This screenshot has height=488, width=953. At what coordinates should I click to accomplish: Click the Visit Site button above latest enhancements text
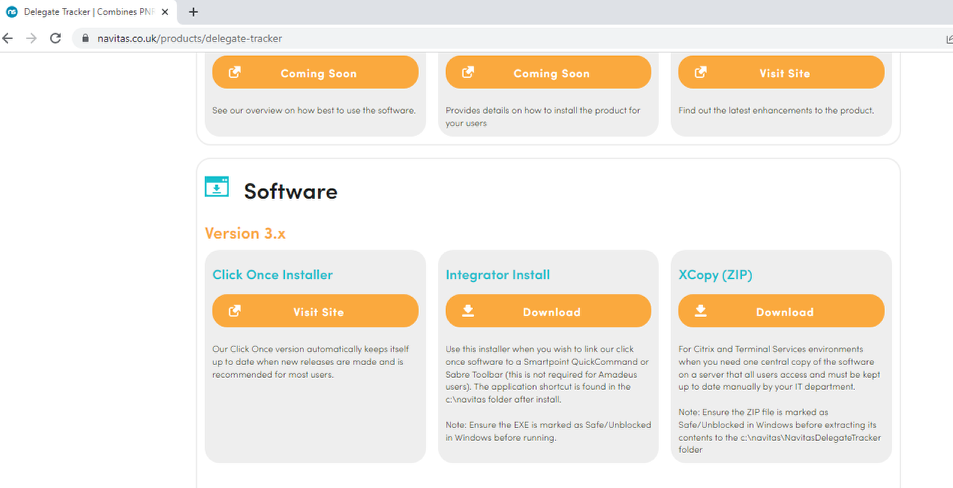click(782, 72)
